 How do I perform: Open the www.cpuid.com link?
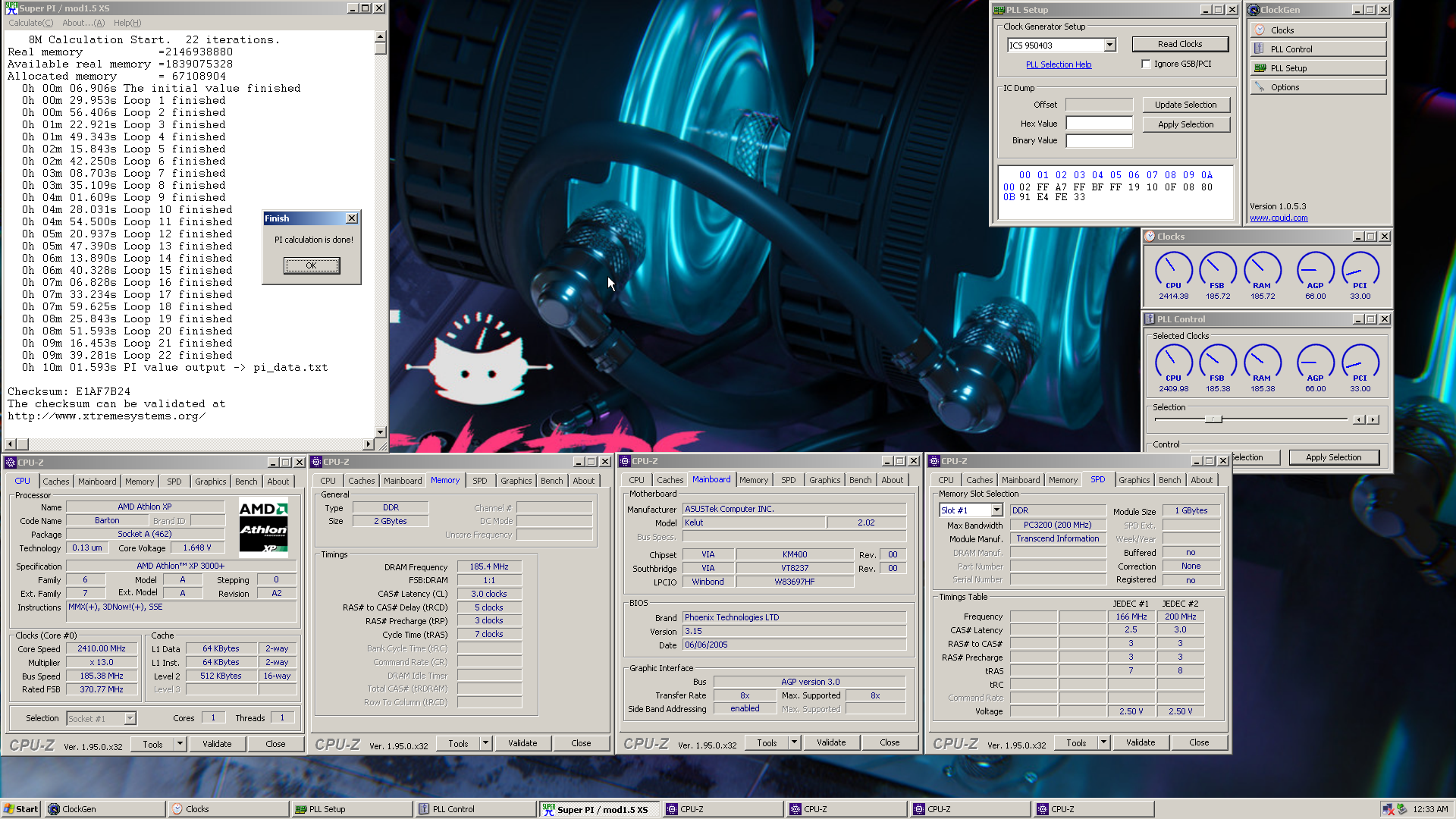(1279, 218)
